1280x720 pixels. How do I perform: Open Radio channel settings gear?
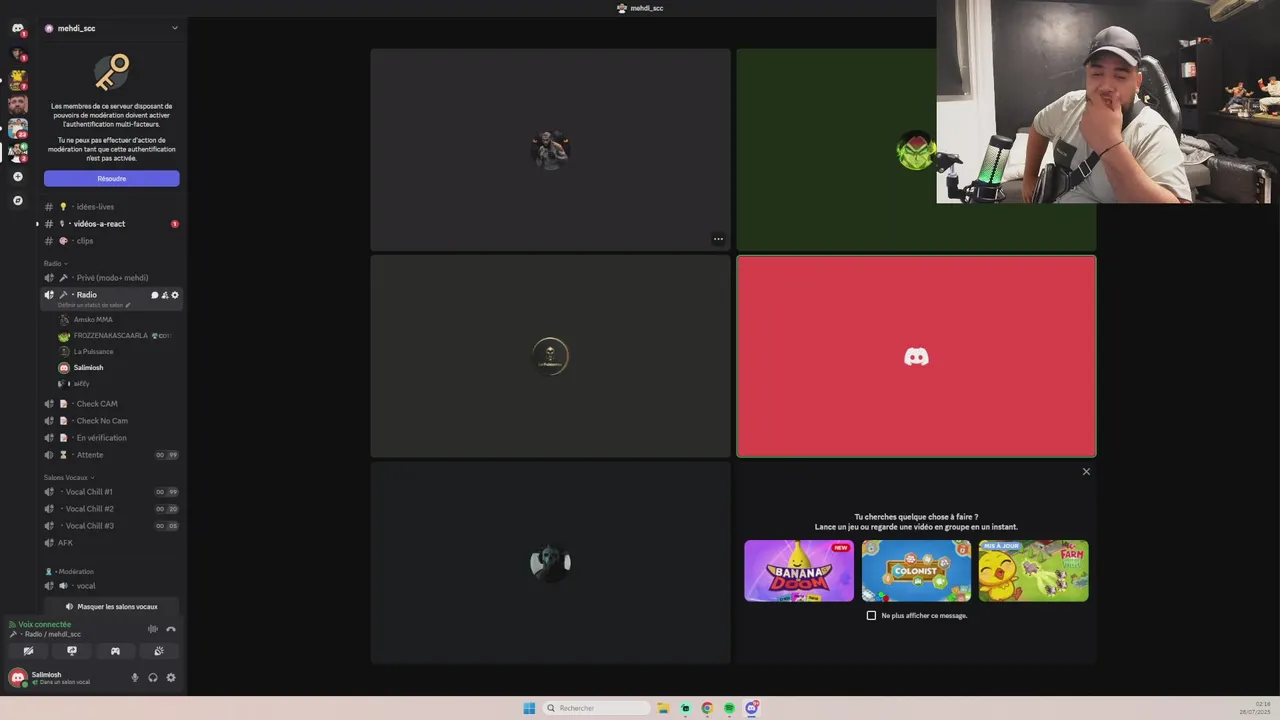pyautogui.click(x=175, y=295)
